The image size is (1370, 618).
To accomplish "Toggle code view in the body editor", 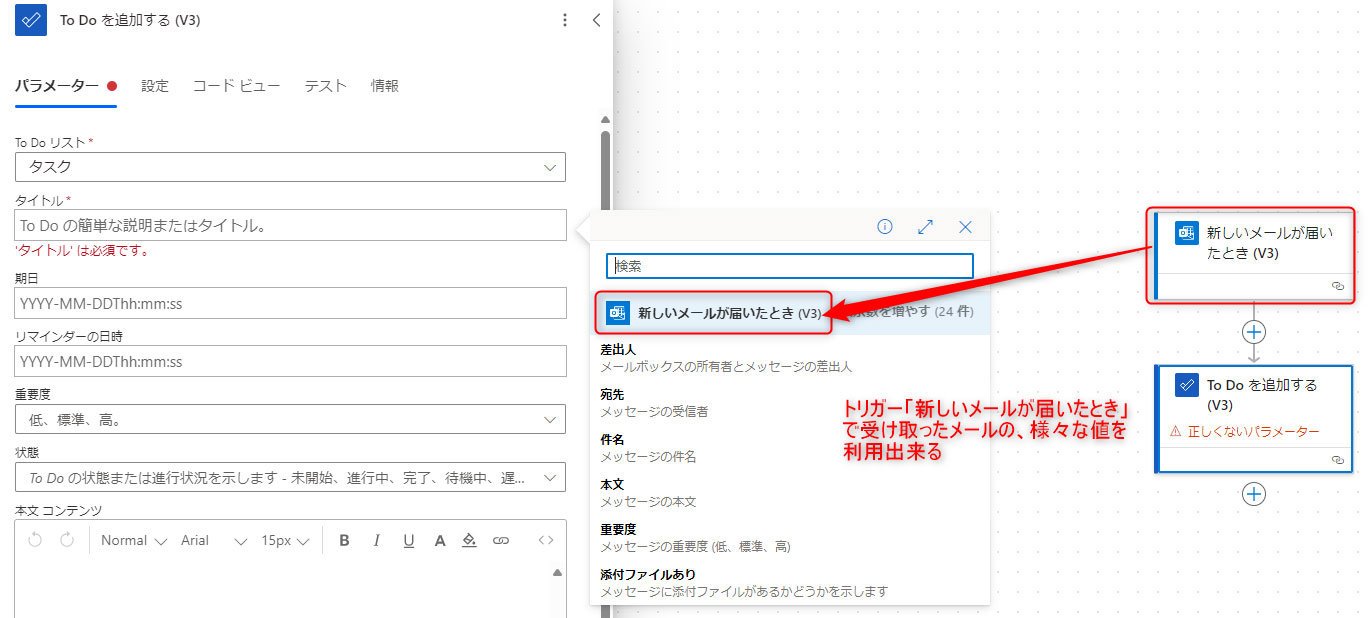I will (x=546, y=540).
